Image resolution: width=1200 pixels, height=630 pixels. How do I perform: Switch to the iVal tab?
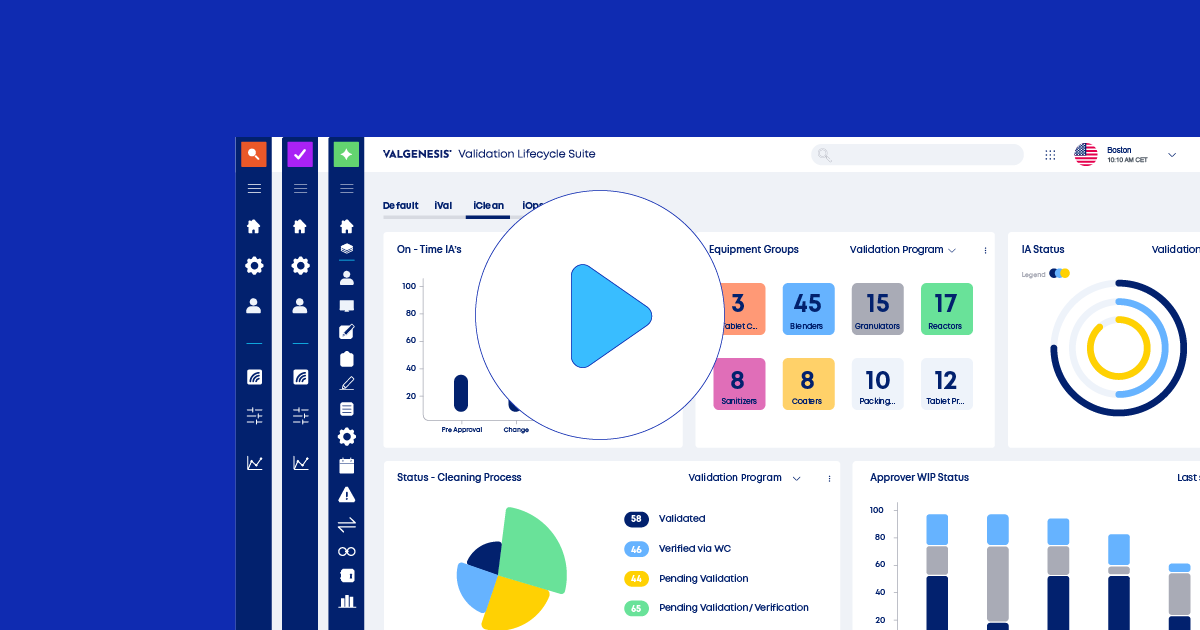(x=443, y=206)
